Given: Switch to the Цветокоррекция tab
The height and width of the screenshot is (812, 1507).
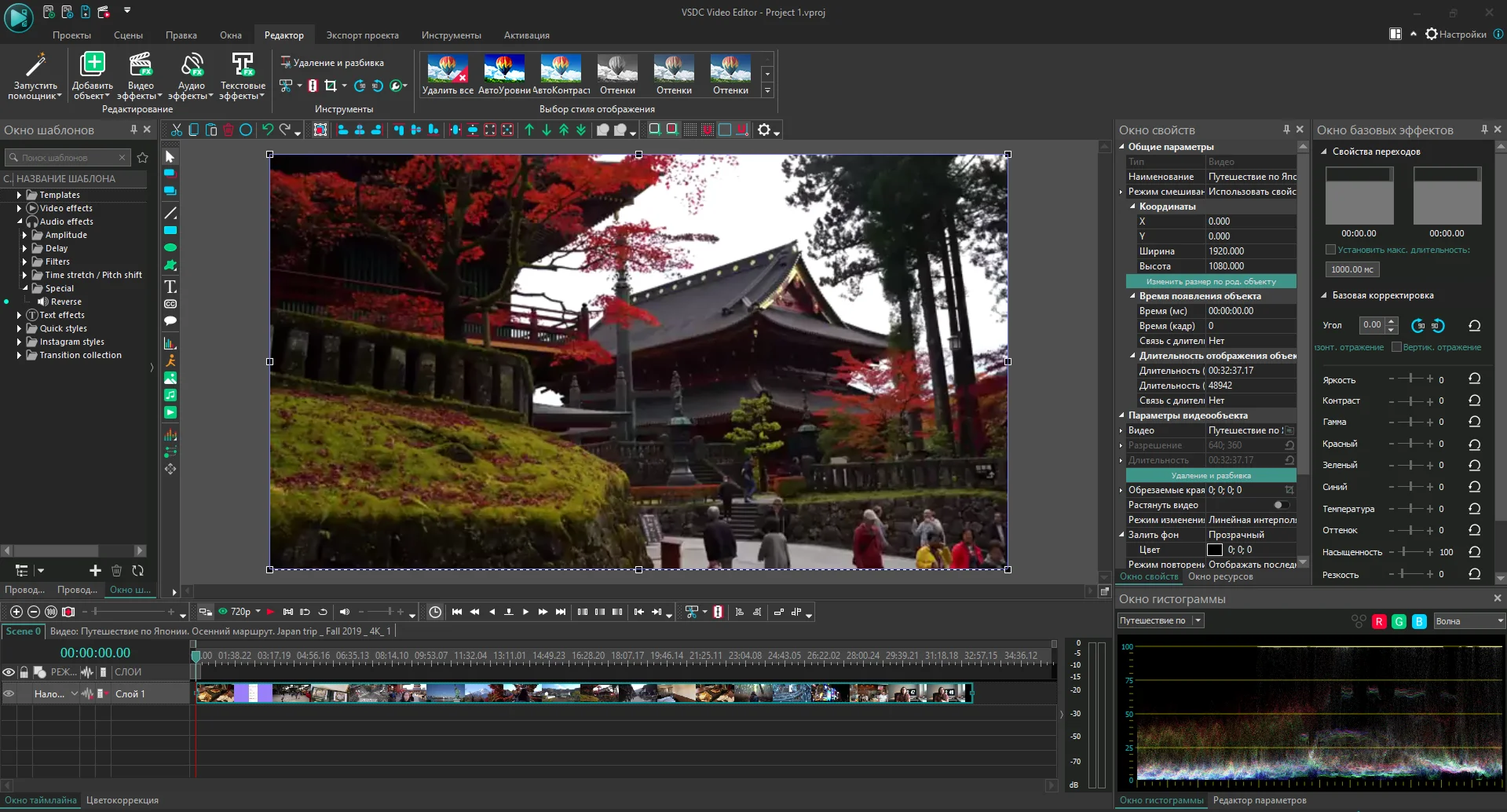Looking at the screenshot, I should (123, 800).
